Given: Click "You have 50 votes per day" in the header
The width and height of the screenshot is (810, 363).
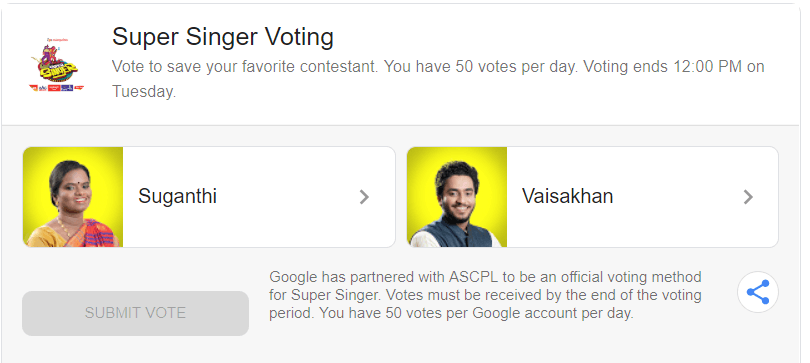Looking at the screenshot, I should pyautogui.click(x=481, y=67).
